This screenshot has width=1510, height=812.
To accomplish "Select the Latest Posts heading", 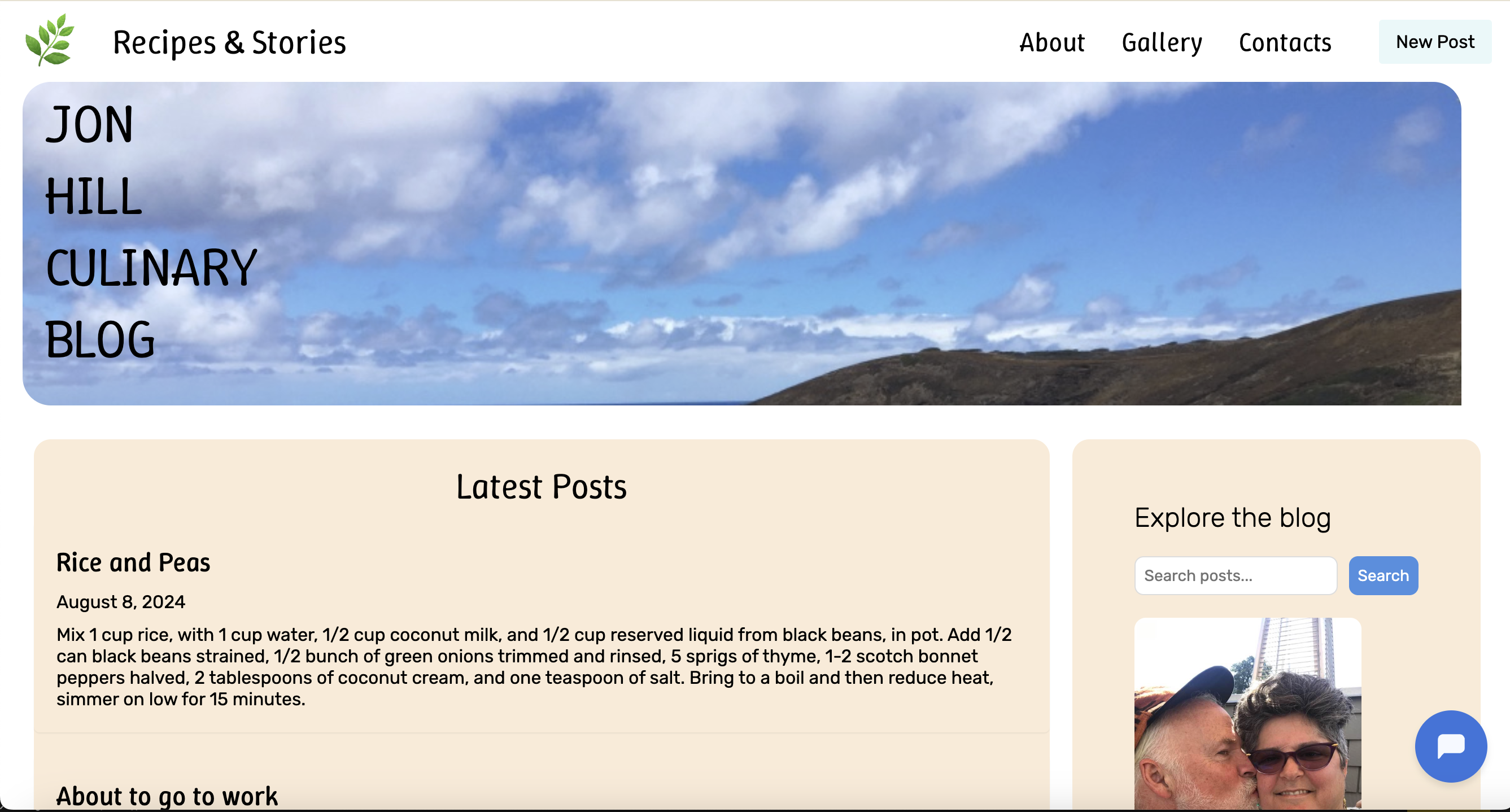I will pyautogui.click(x=541, y=487).
